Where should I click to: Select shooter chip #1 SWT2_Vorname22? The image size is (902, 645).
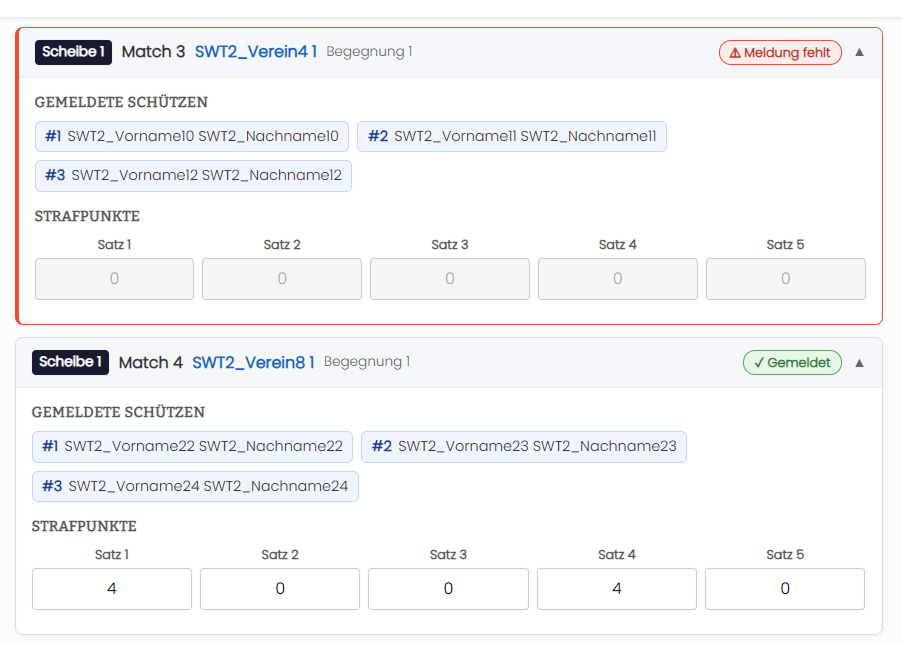coord(192,446)
